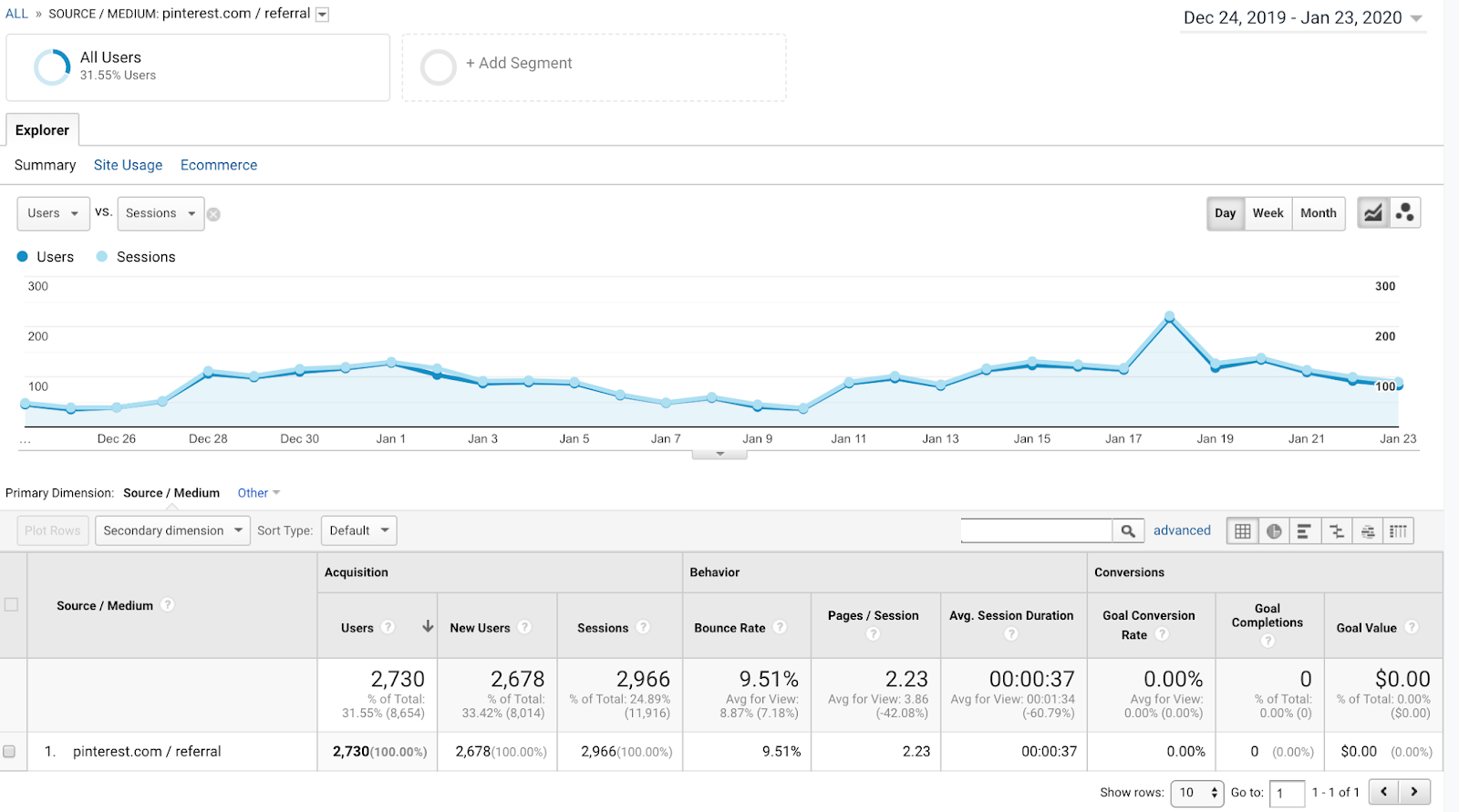Open help icon next to Bounce Rate
The image size is (1459, 812).
780,627
